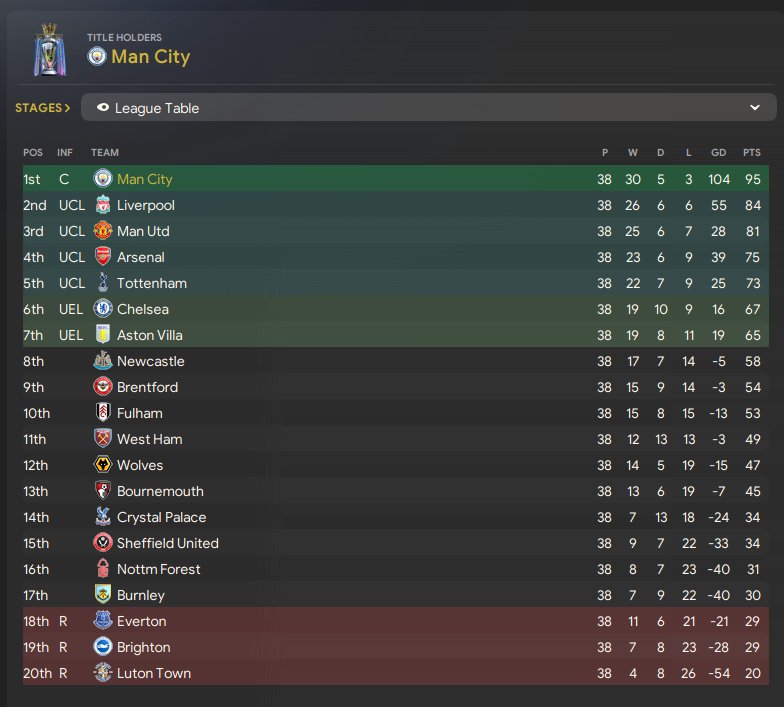
Task: Select the Luton Town row
Action: click(x=396, y=673)
